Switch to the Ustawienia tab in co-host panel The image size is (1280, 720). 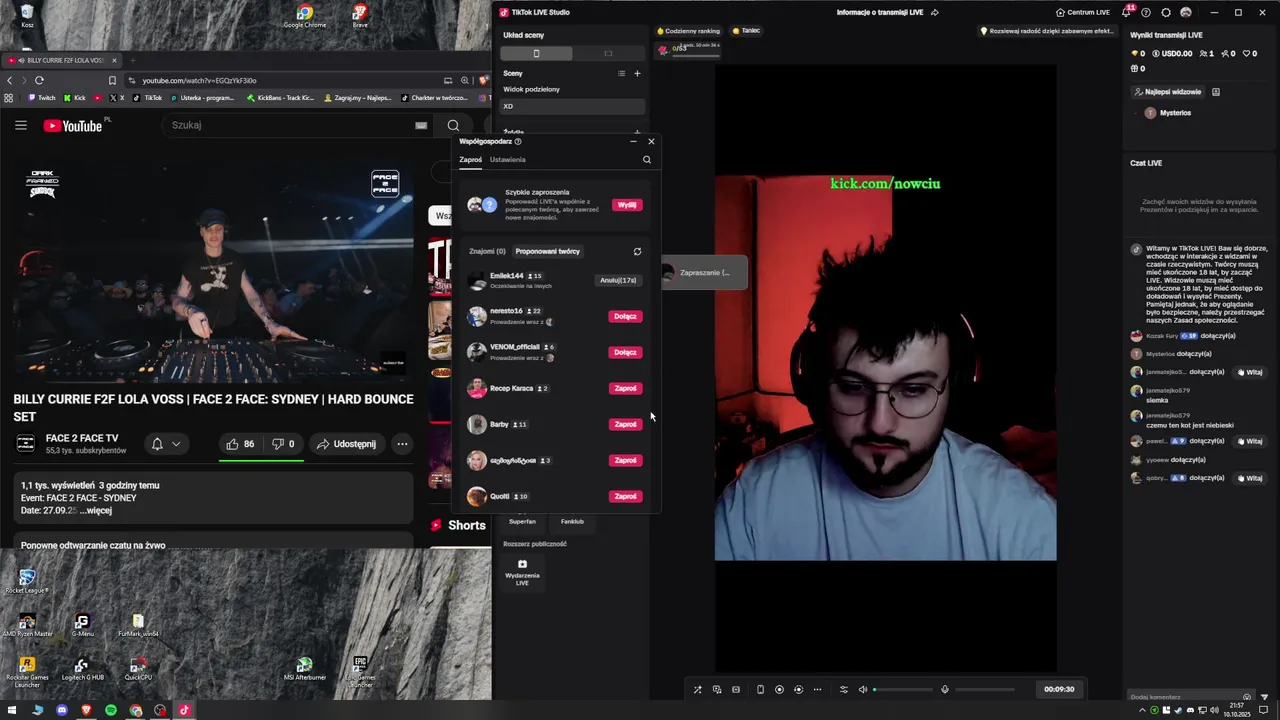508,160
